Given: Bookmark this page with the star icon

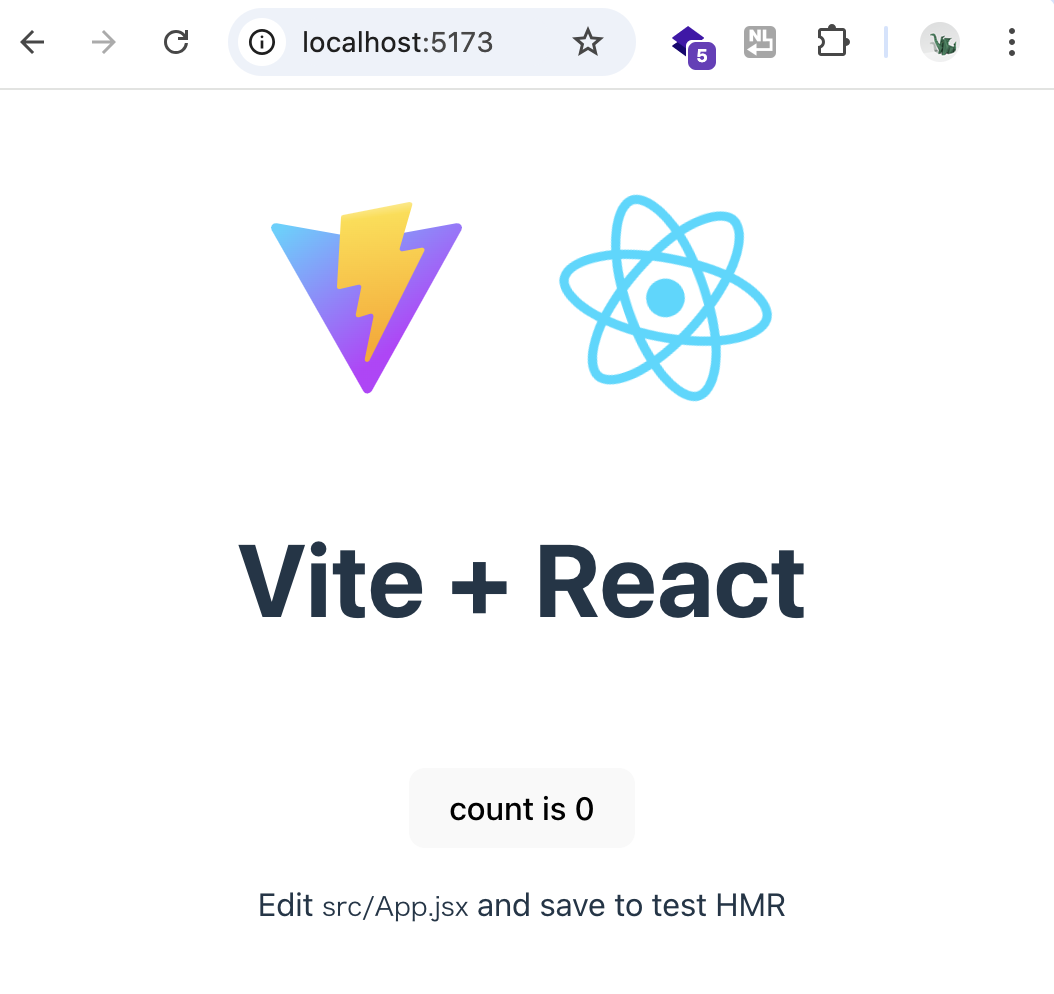Looking at the screenshot, I should coord(587,42).
